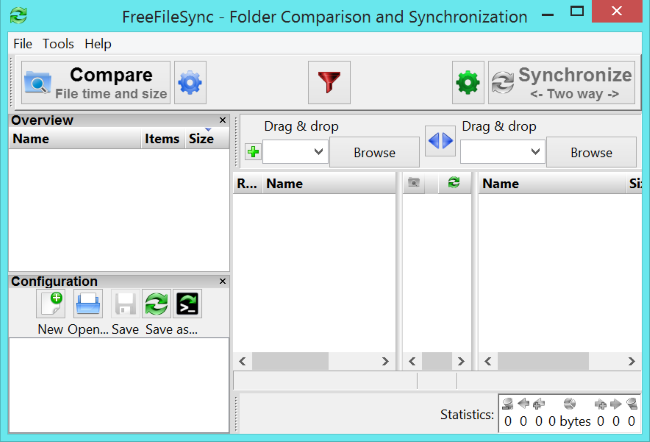Expand the right folder path dropdown
650x442 pixels.
click(535, 152)
